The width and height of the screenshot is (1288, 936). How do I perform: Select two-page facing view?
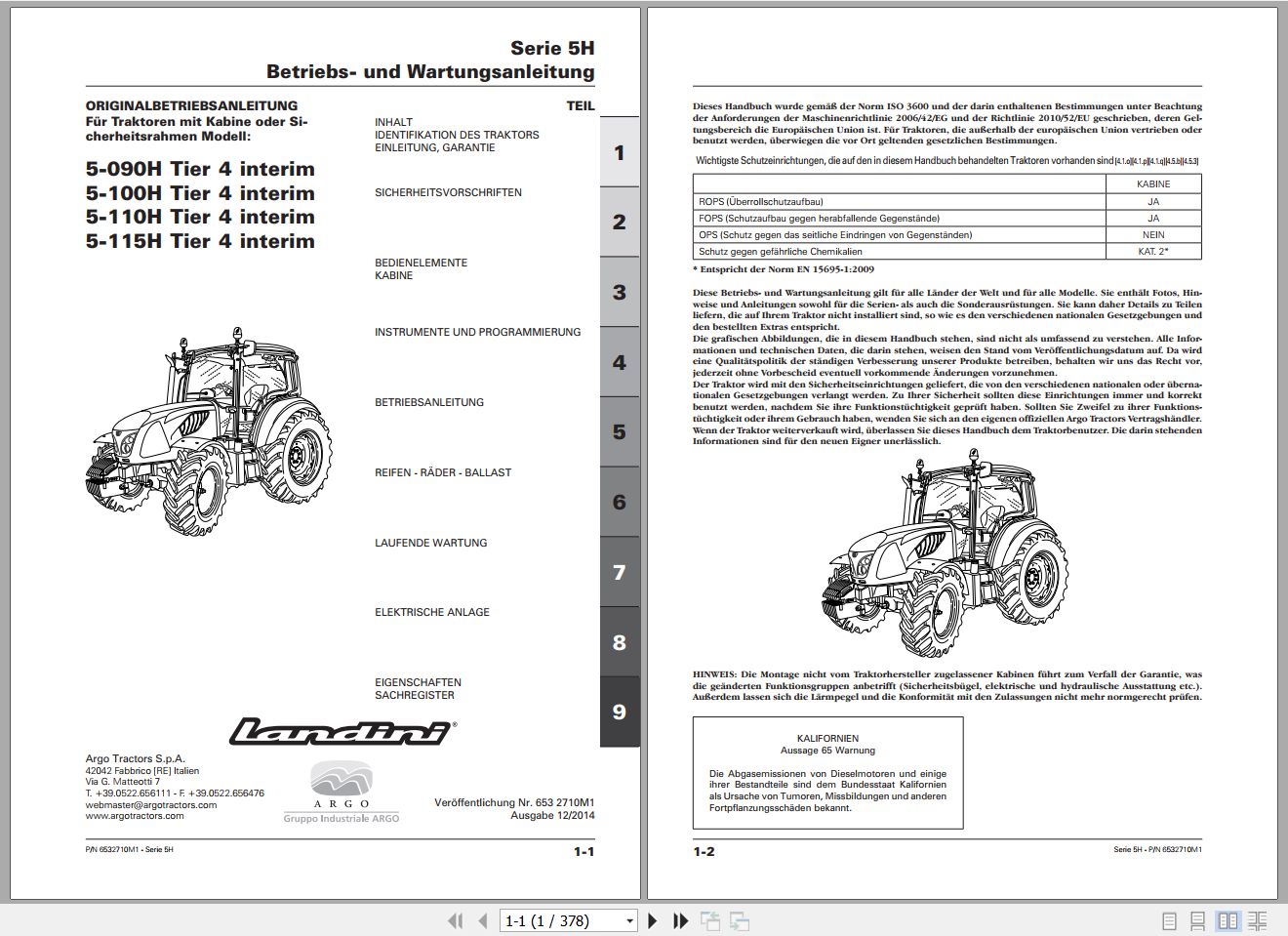(x=1228, y=920)
